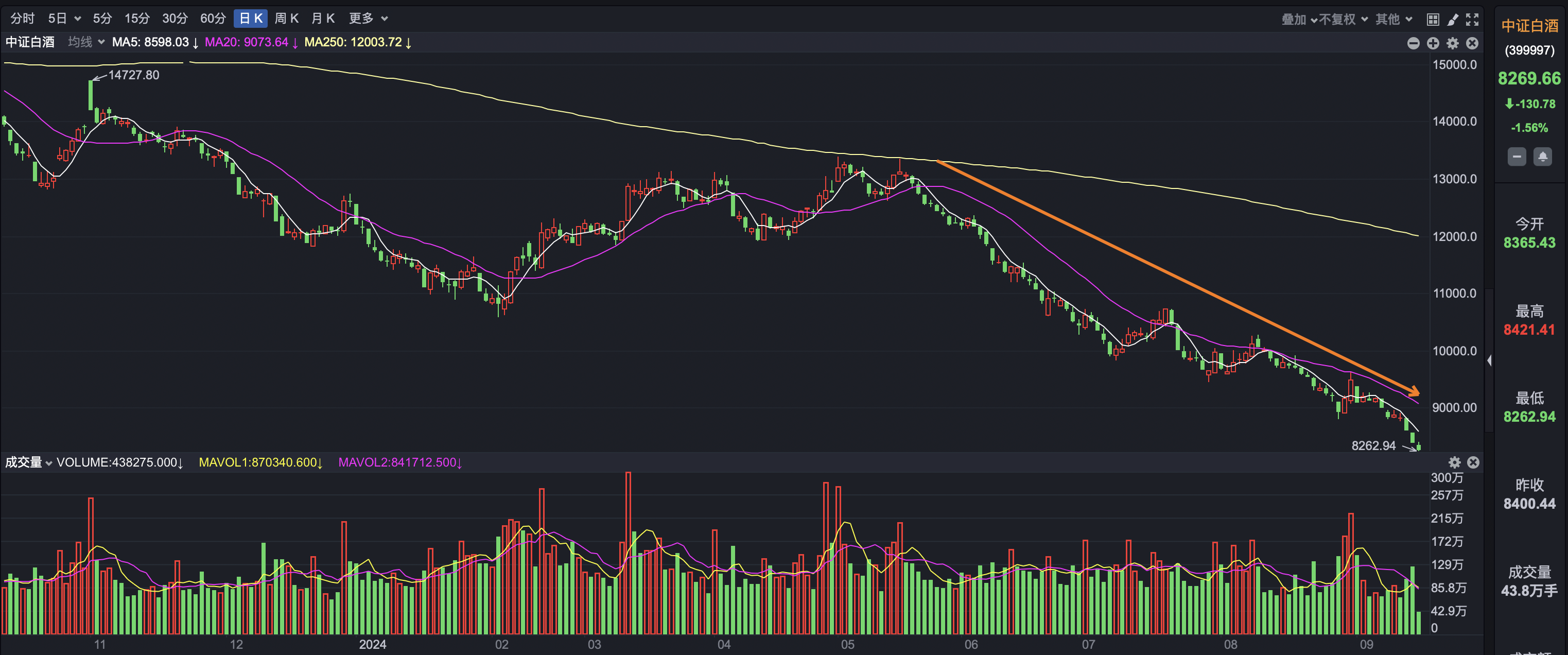The height and width of the screenshot is (655, 1568).
Task: Open the 不复权 adjustment dropdown
Action: [1344, 20]
